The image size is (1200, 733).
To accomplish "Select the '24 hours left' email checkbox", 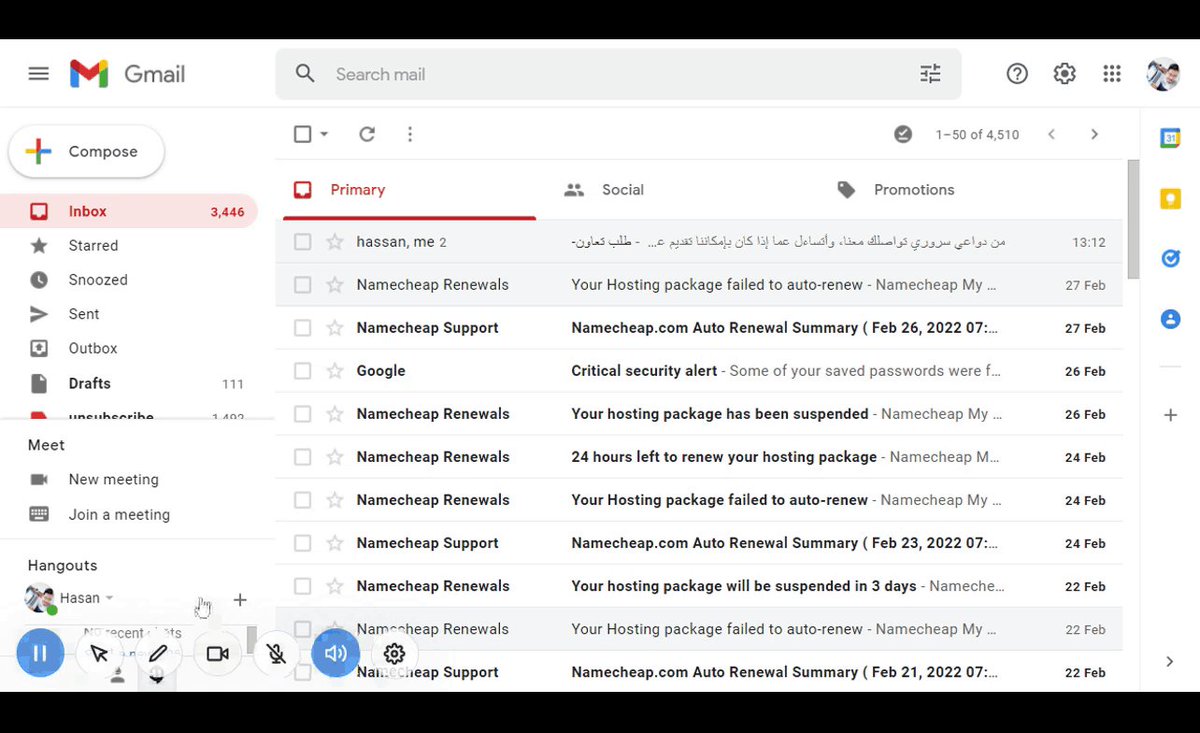I will coord(303,457).
